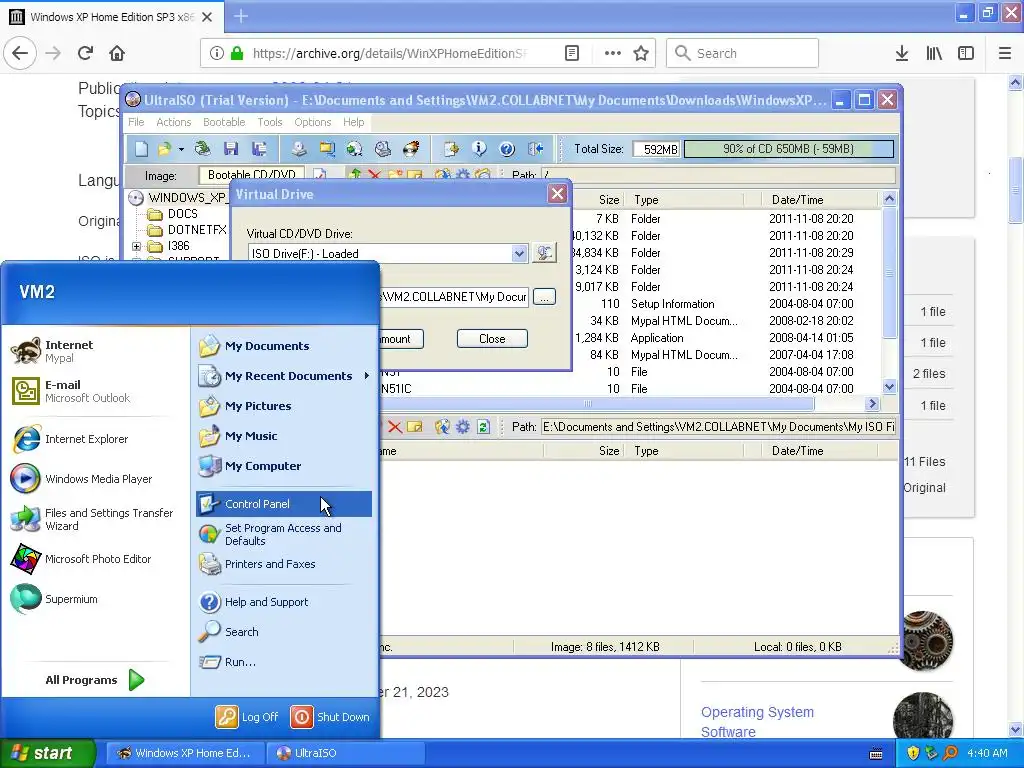Click the red X delete icon in lower pane
1024x768 pixels.
(x=394, y=427)
